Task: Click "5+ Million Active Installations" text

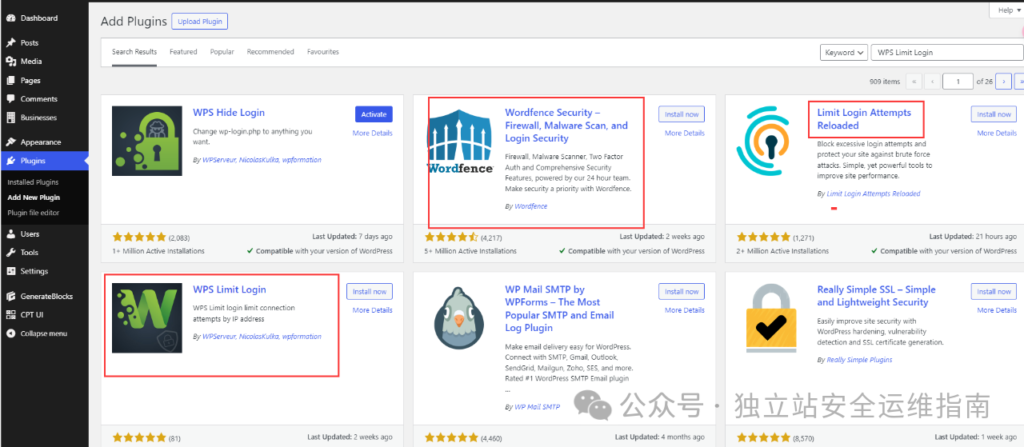Action: coord(470,251)
